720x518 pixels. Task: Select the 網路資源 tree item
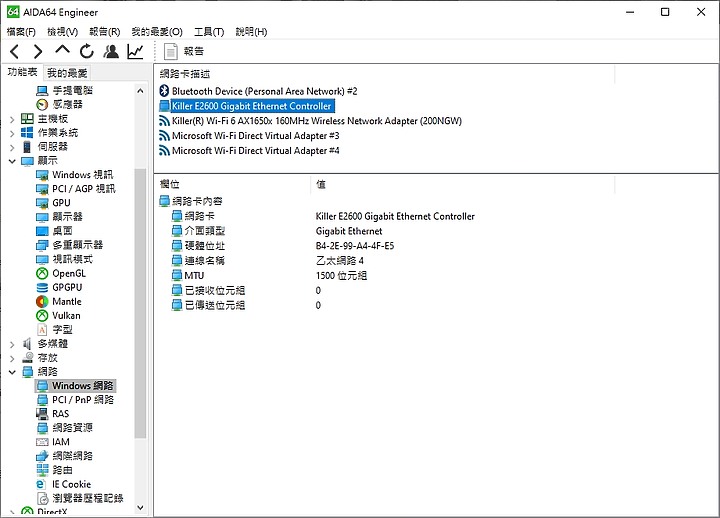(x=65, y=428)
